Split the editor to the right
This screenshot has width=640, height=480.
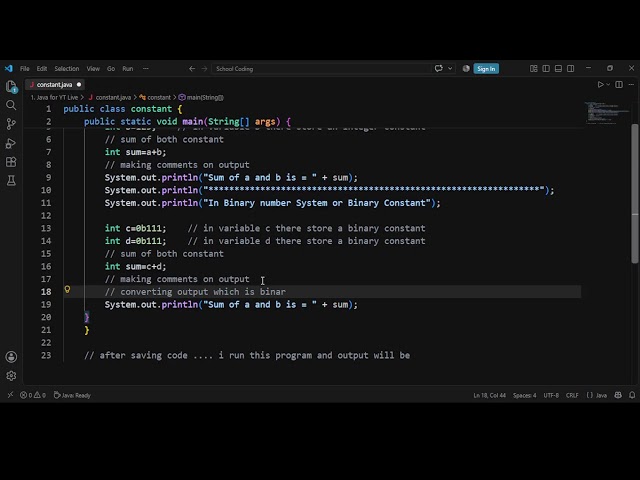619,84
